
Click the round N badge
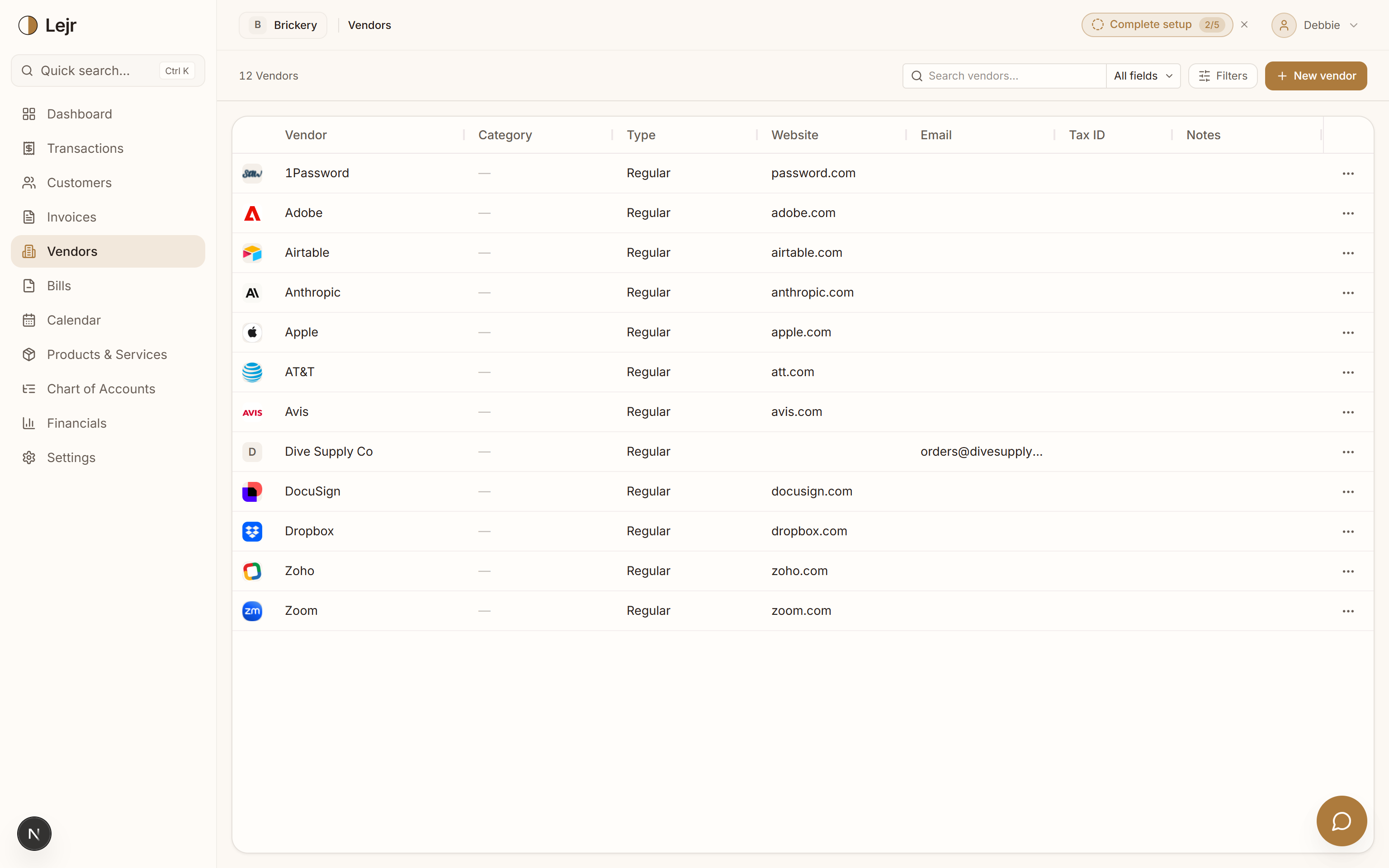coord(34,834)
